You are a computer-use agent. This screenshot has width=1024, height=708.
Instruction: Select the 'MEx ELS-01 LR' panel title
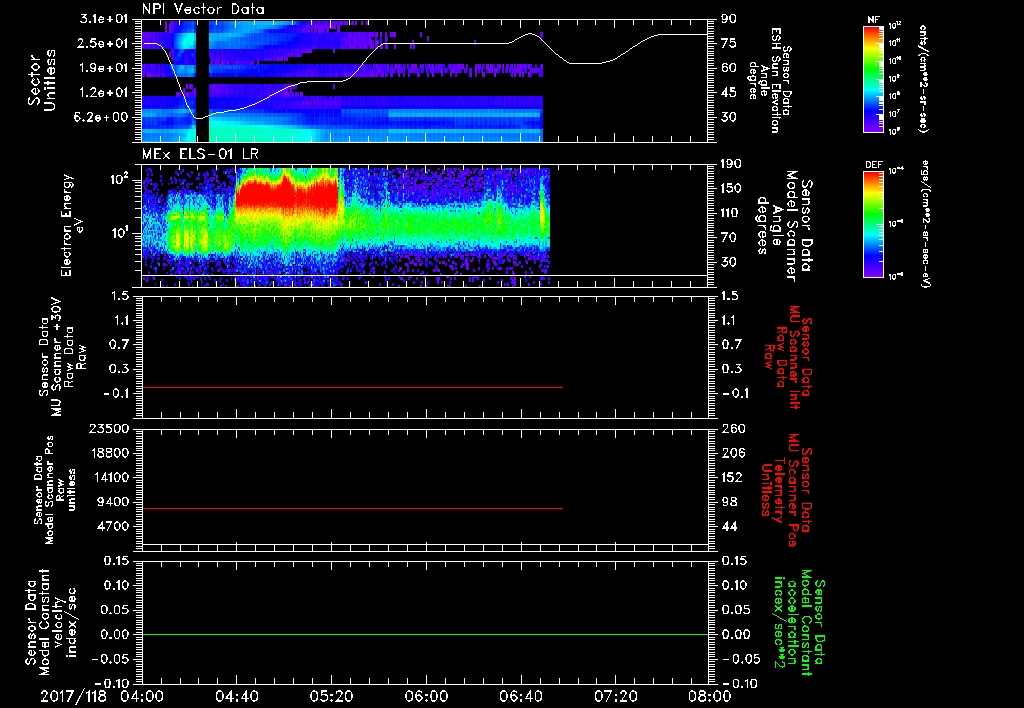[200, 155]
